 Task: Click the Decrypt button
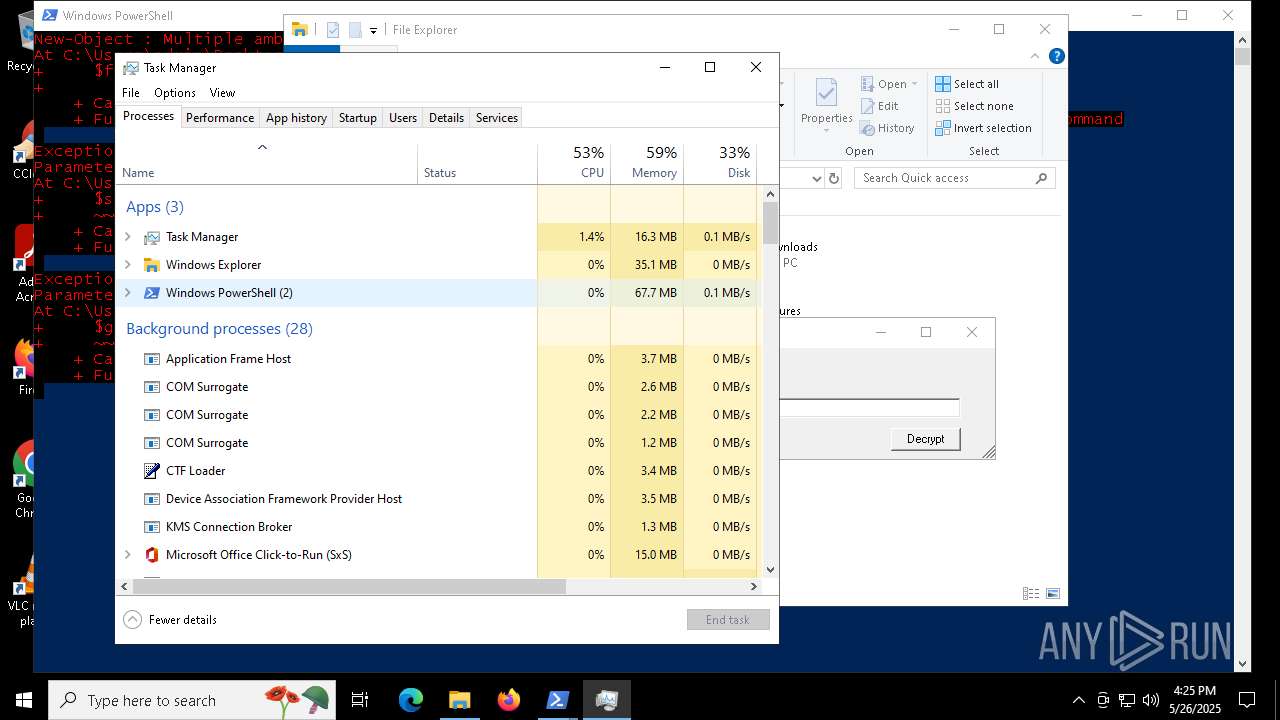925,439
